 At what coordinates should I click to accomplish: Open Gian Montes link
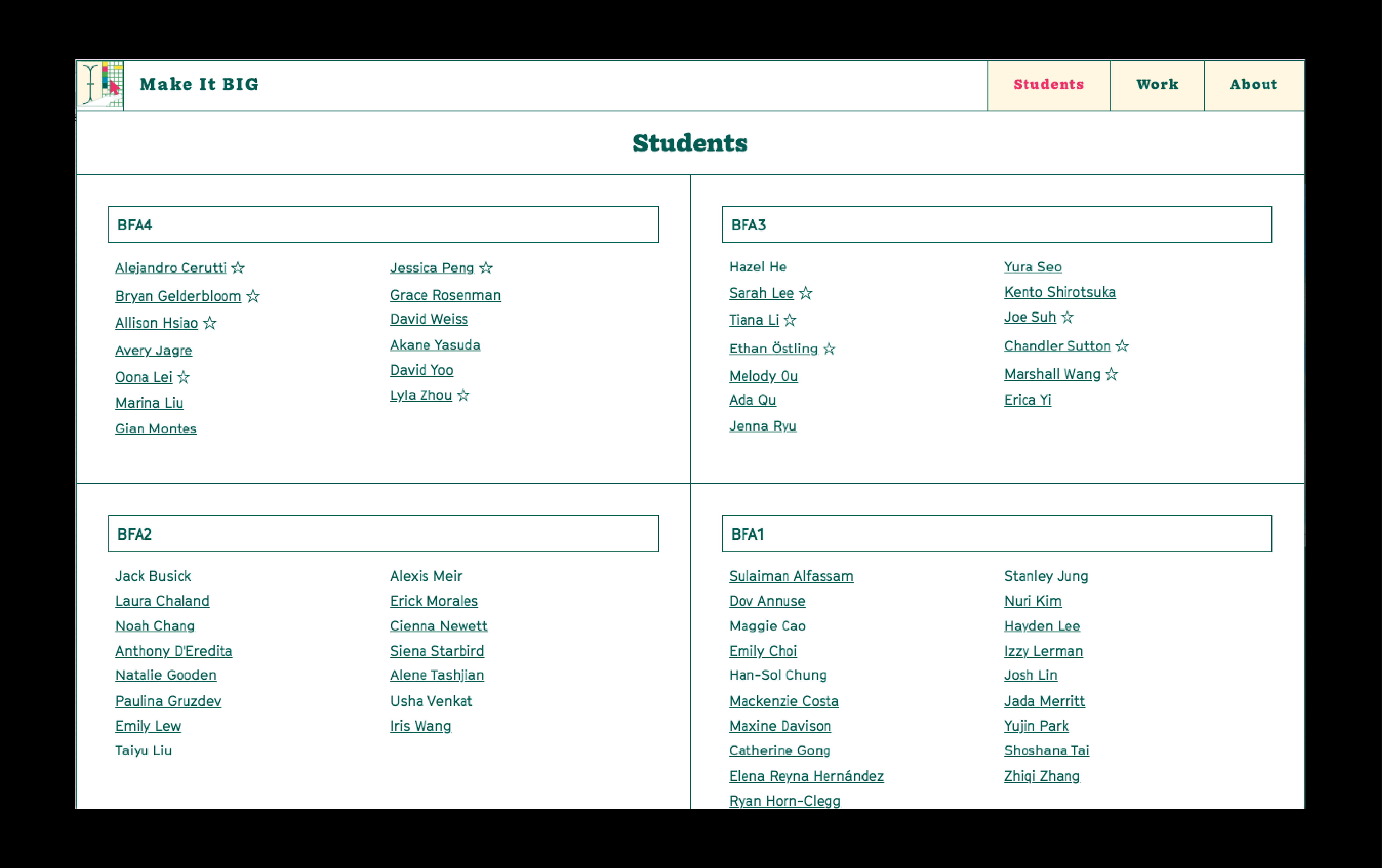156,428
